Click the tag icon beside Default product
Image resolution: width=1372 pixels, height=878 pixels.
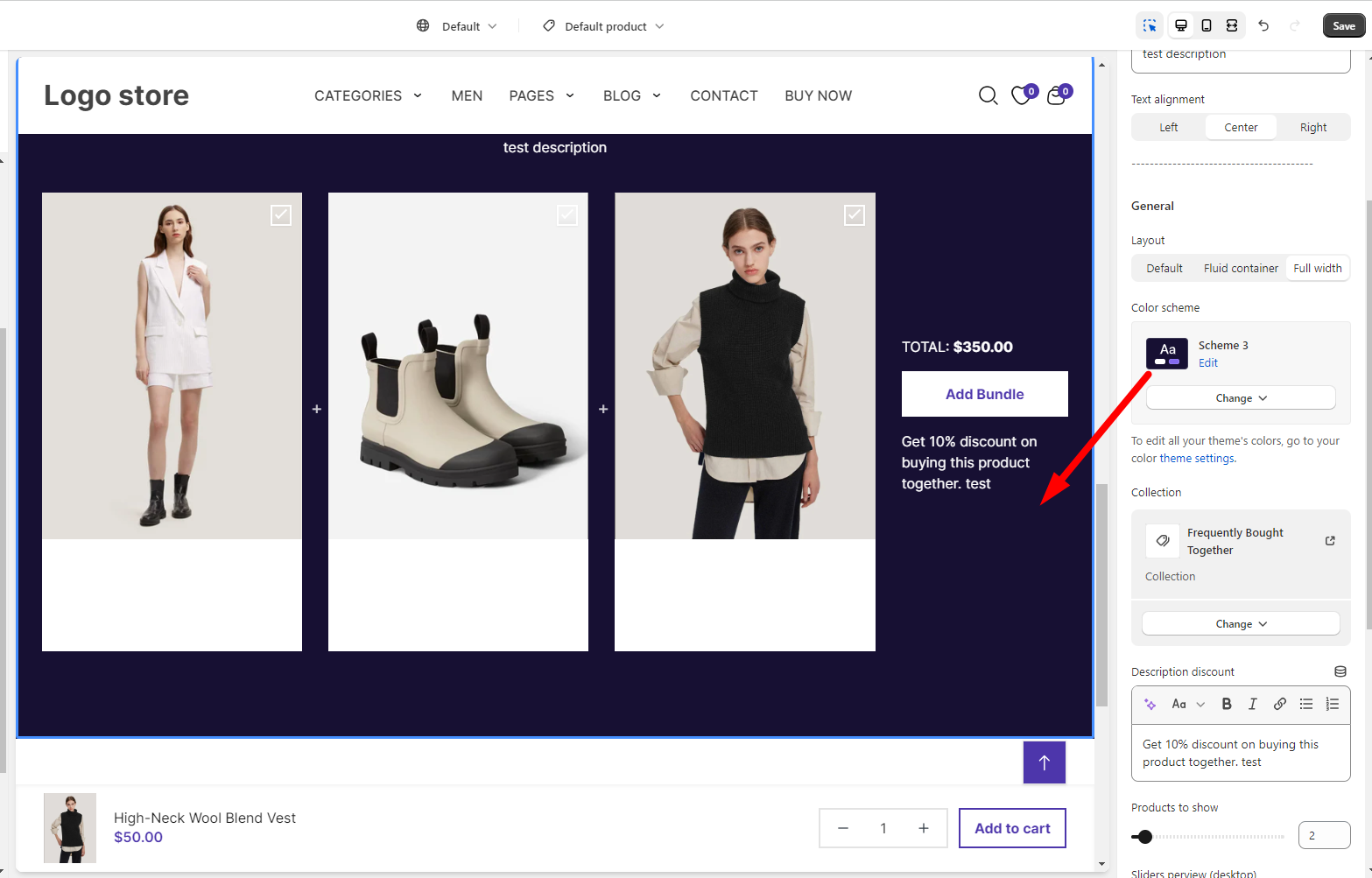click(x=549, y=25)
